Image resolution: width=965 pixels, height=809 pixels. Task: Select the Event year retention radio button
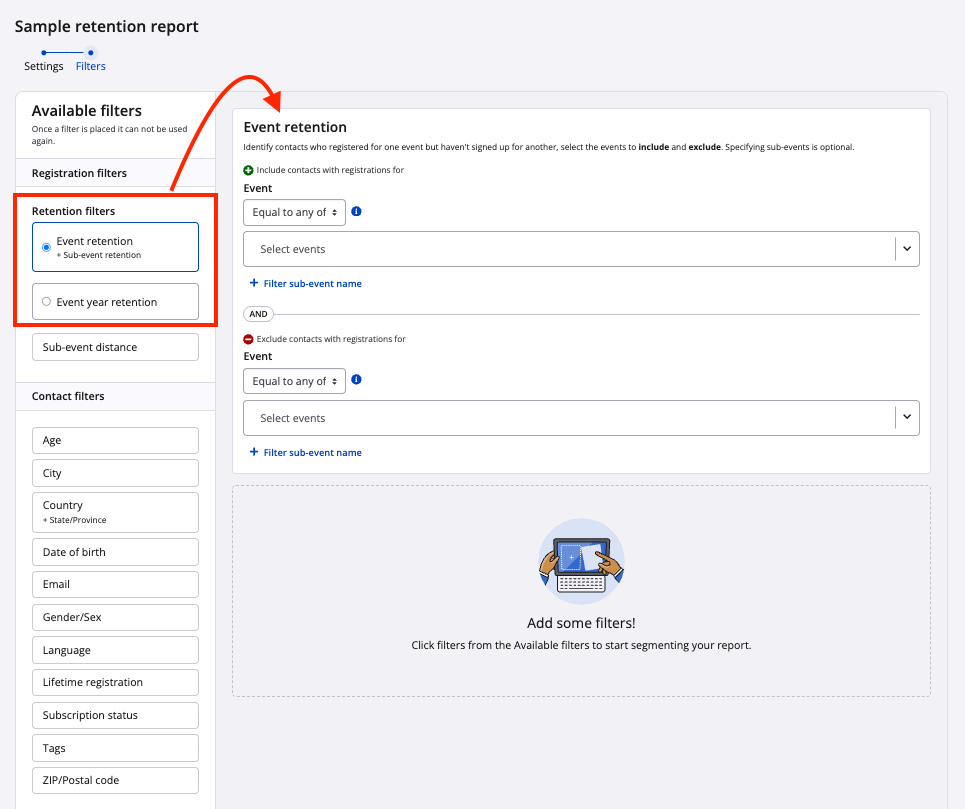coord(47,302)
